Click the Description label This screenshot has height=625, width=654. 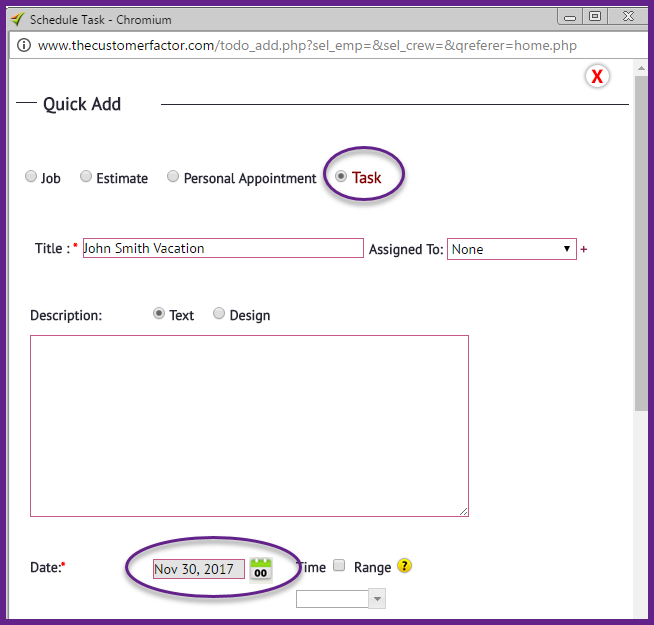coord(66,315)
